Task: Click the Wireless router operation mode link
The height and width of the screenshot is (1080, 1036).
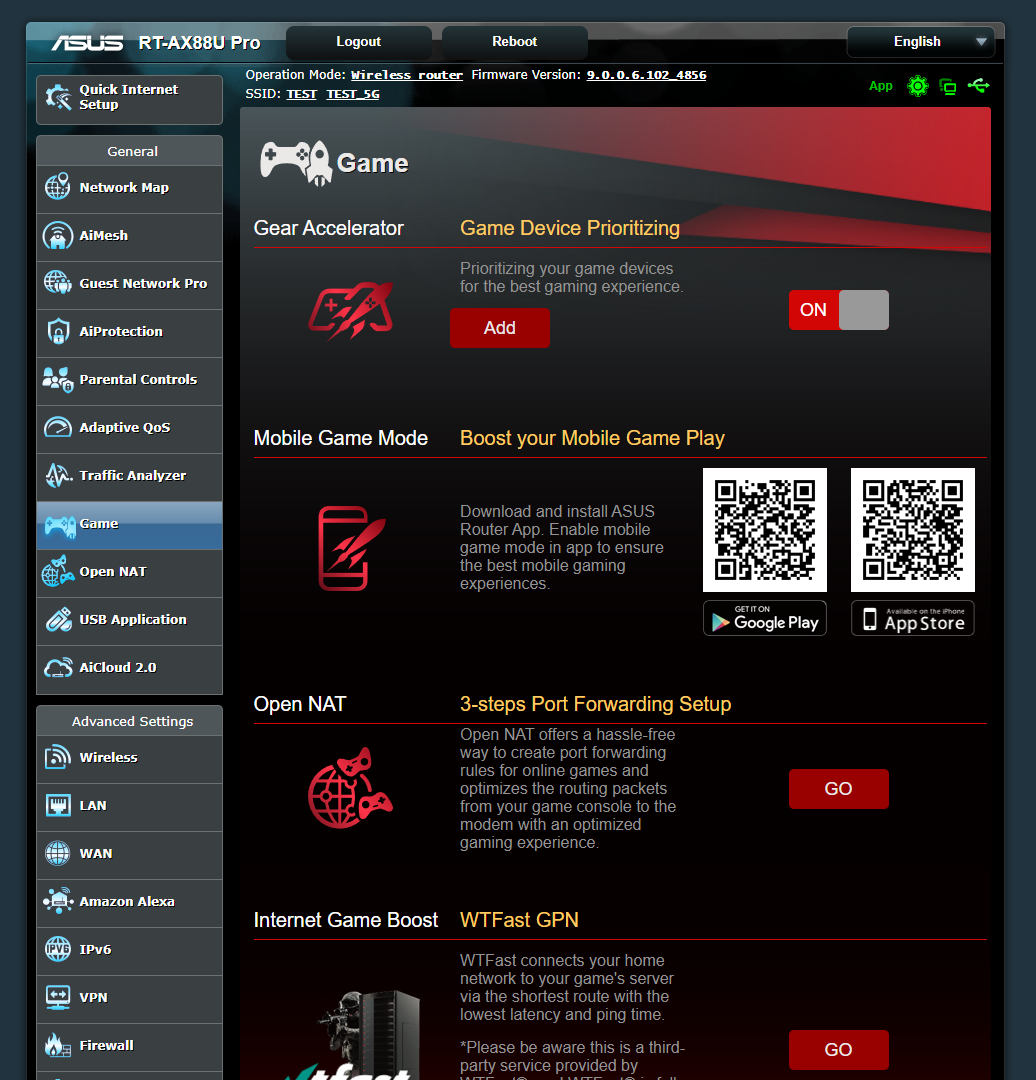Action: 406,75
